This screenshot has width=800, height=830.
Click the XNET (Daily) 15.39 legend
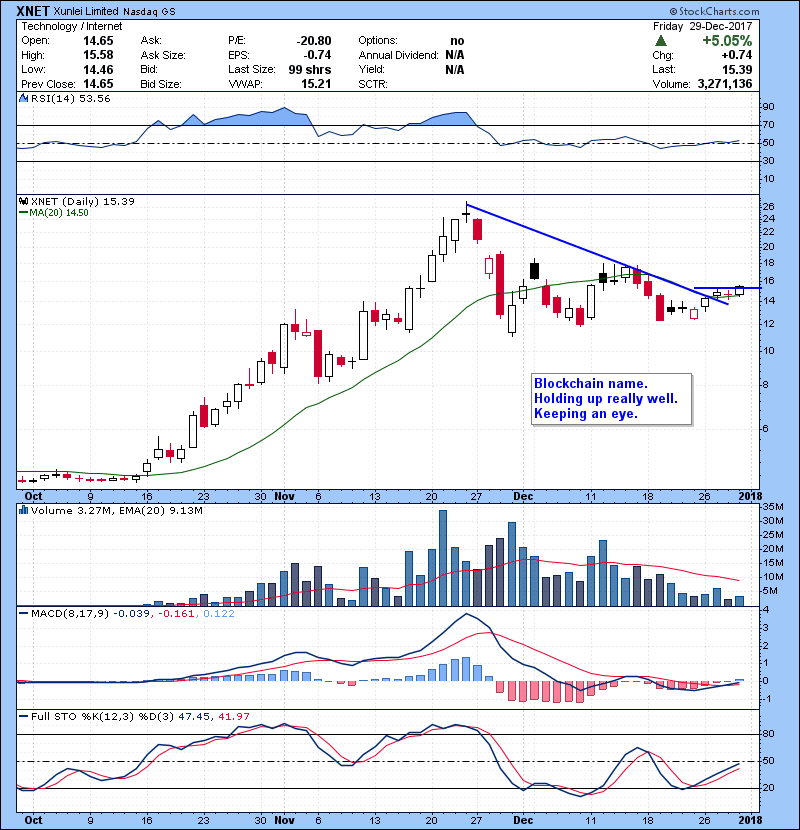(83, 201)
